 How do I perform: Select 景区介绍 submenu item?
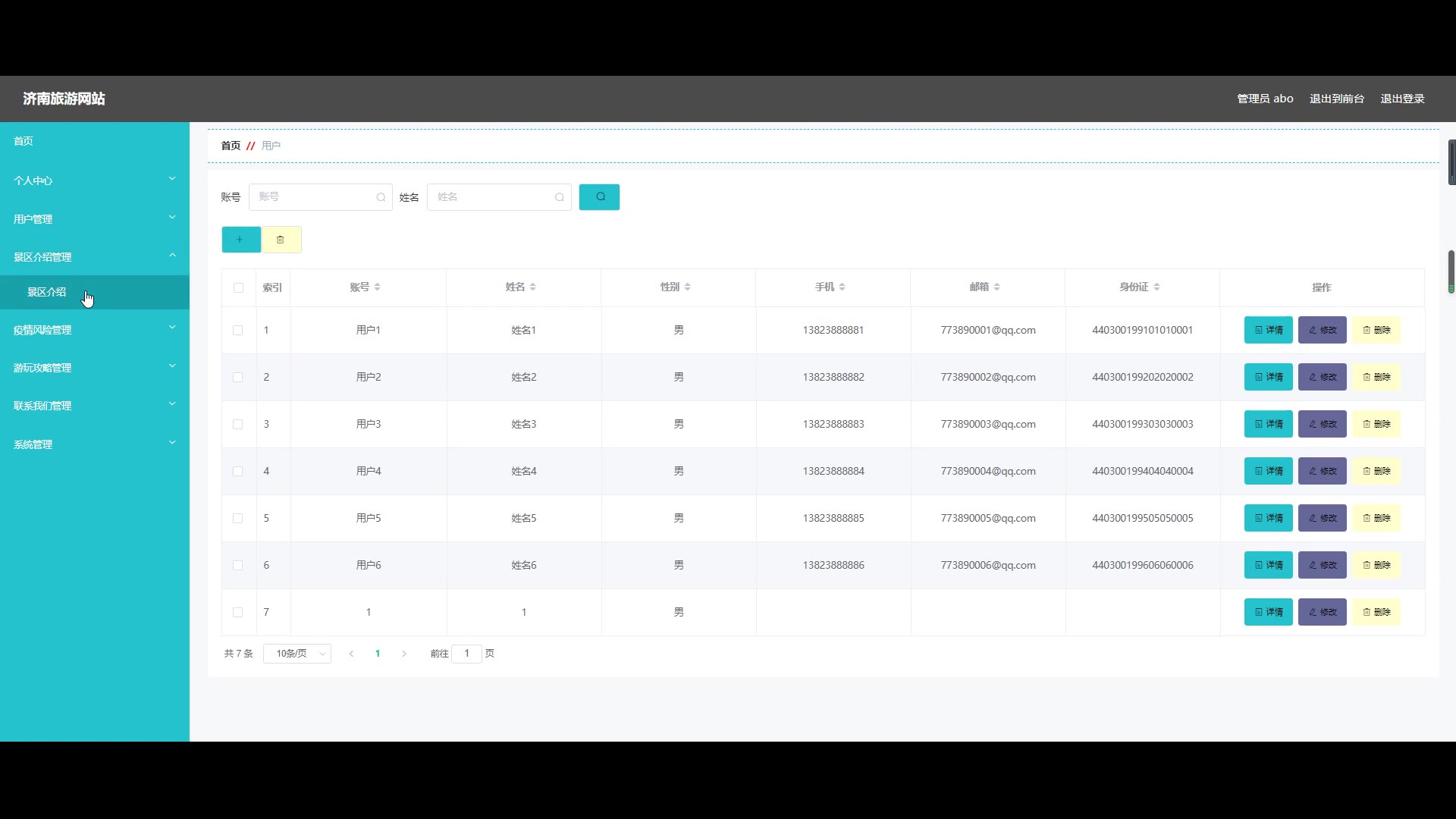pos(47,292)
